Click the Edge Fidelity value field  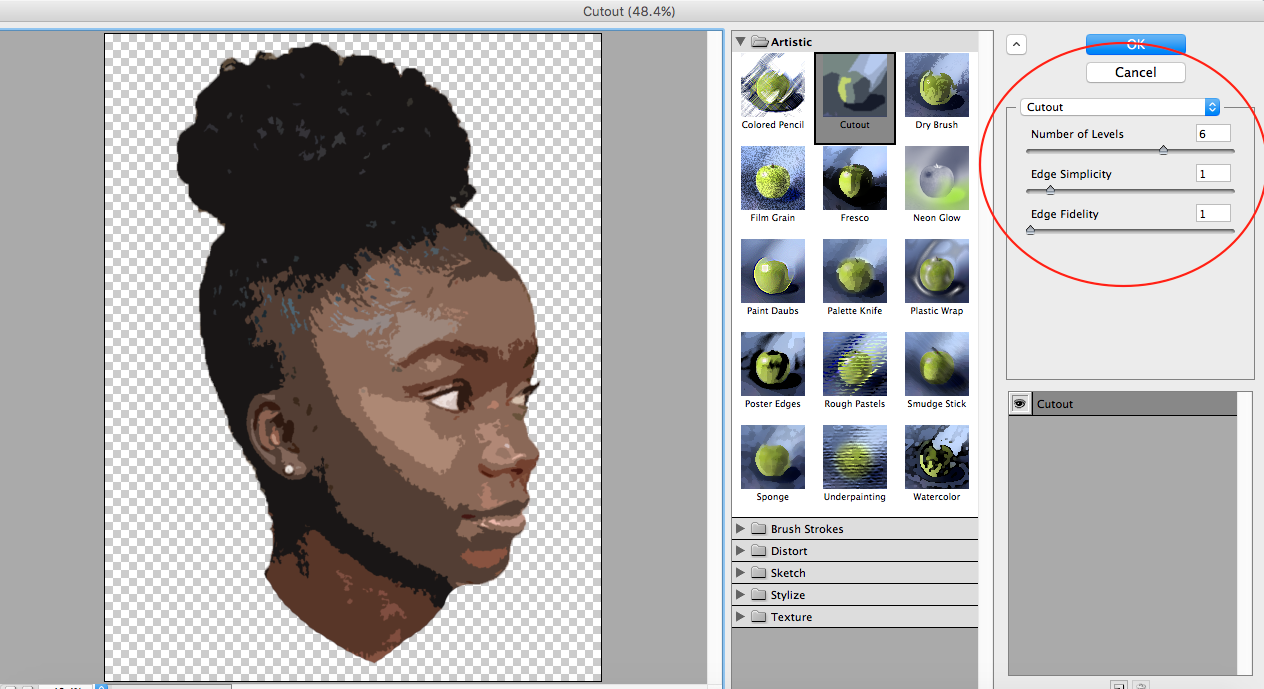1213,214
